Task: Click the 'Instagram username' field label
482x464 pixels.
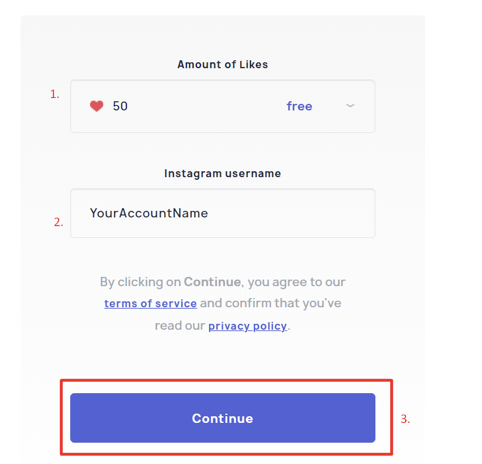Action: [223, 173]
